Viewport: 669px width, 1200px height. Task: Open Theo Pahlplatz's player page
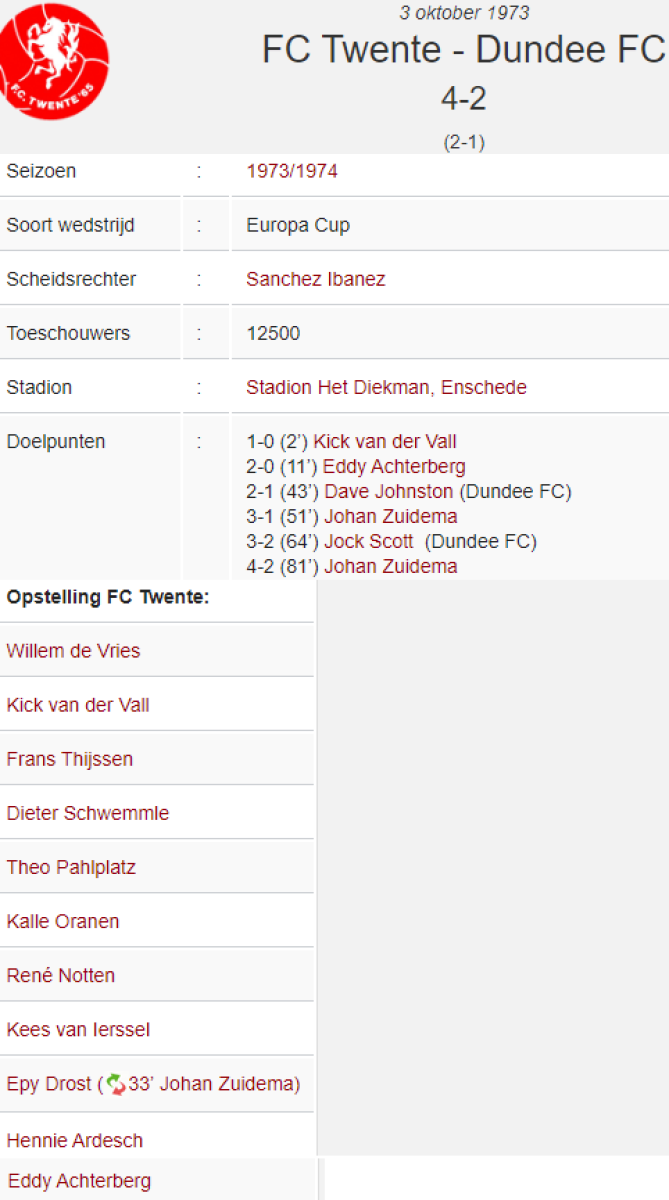71,867
